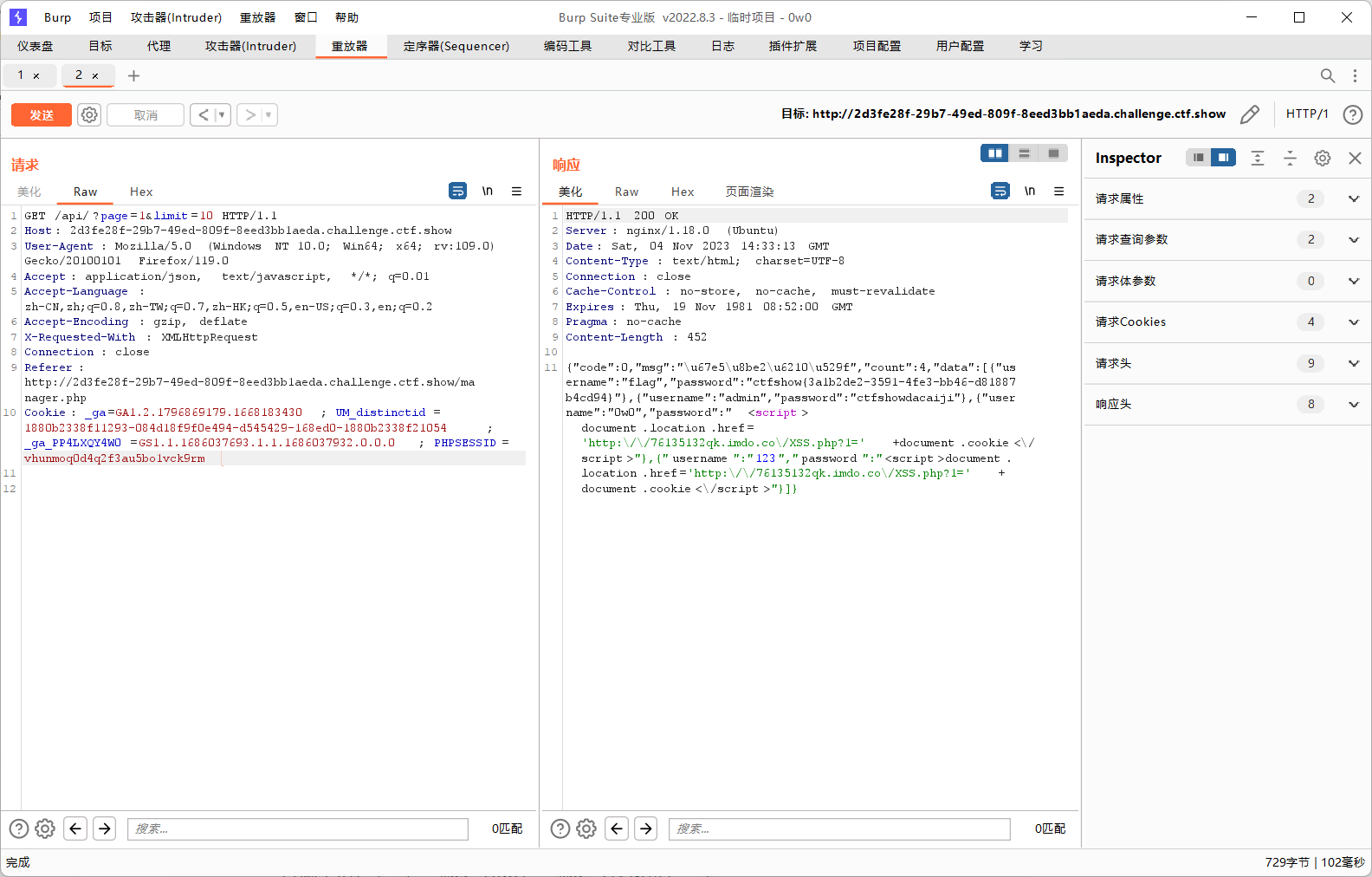This screenshot has width=1372, height=877.
Task: Select response 页面渲染 tab
Action: click(750, 192)
